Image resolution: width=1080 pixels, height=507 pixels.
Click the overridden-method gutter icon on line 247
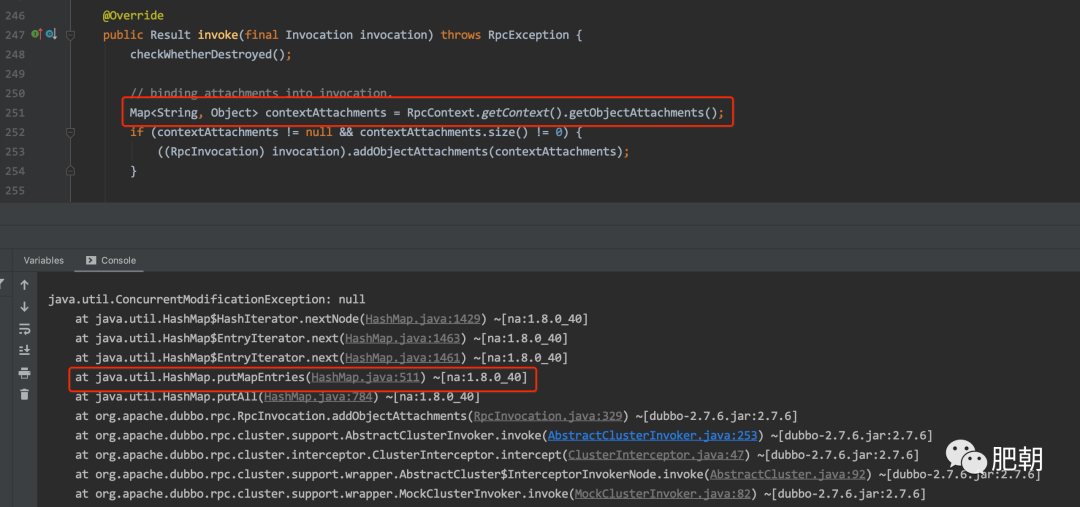51,34
